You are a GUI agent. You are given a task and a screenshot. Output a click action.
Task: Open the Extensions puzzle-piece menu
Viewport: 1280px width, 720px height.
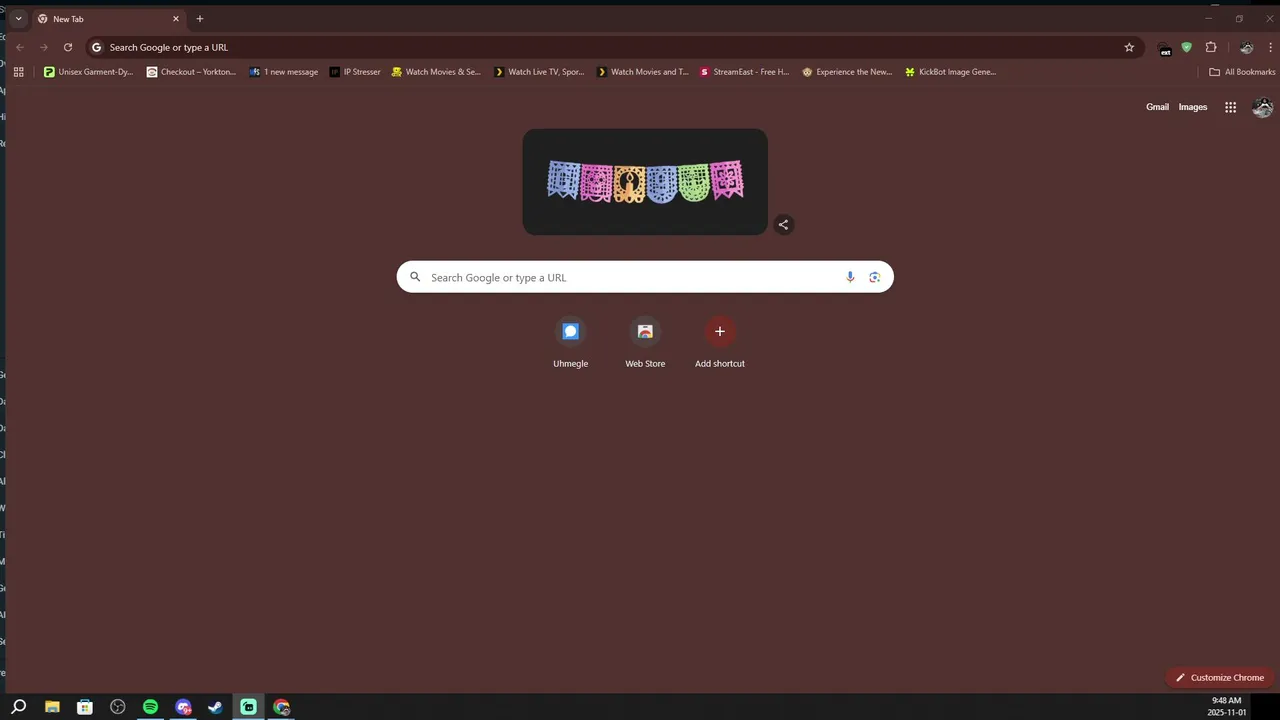(1211, 47)
